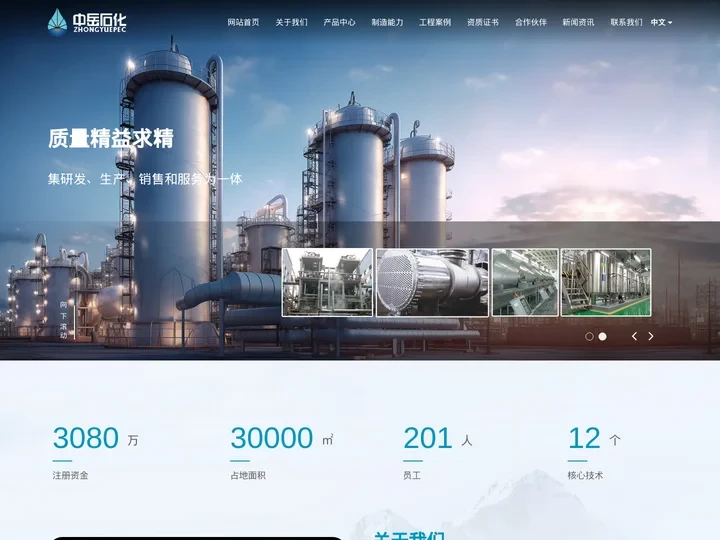Navigate to 产品中心 page
This screenshot has height=540, width=720.
click(x=339, y=22)
